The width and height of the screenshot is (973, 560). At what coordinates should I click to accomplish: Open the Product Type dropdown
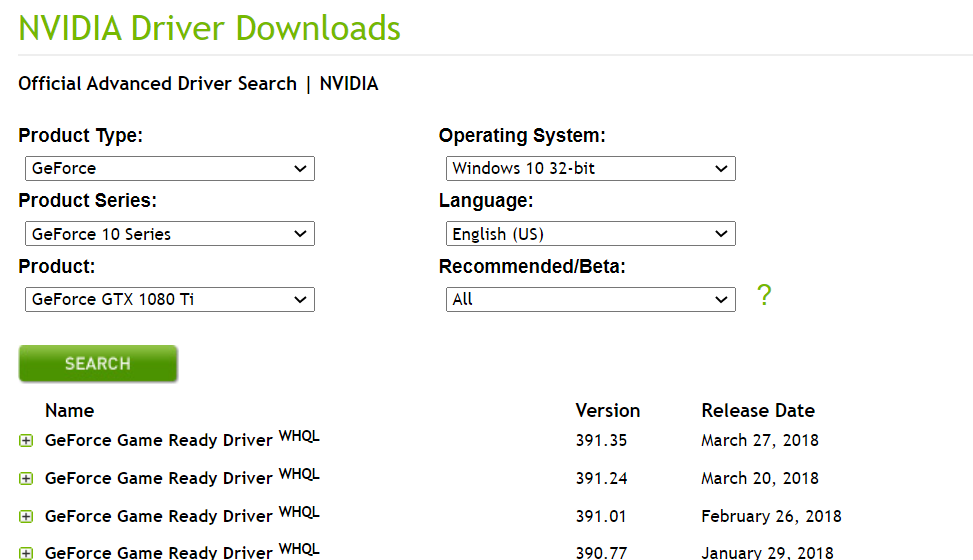click(x=169, y=169)
